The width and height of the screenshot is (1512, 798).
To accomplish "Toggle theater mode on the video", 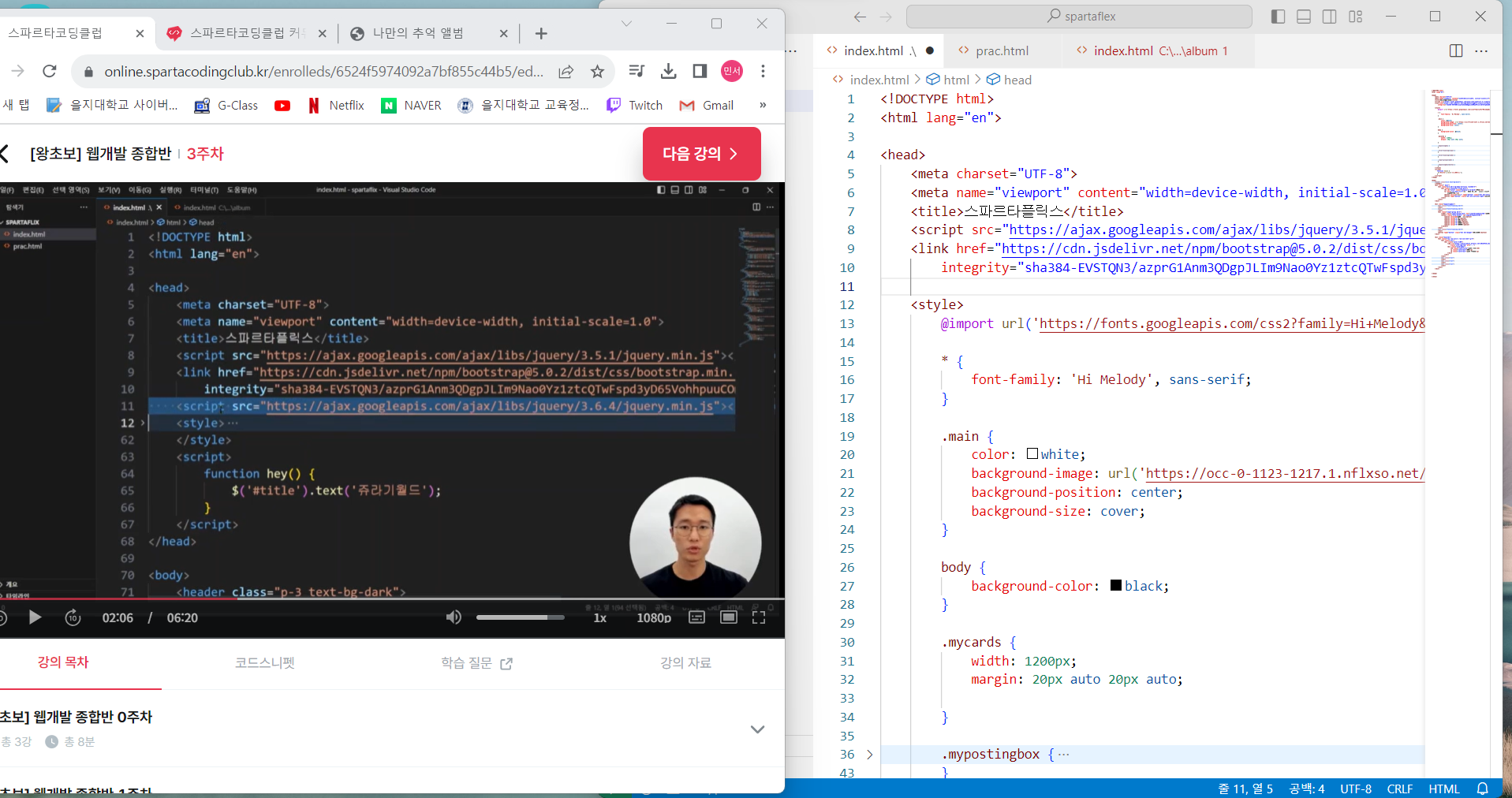I will (729, 617).
